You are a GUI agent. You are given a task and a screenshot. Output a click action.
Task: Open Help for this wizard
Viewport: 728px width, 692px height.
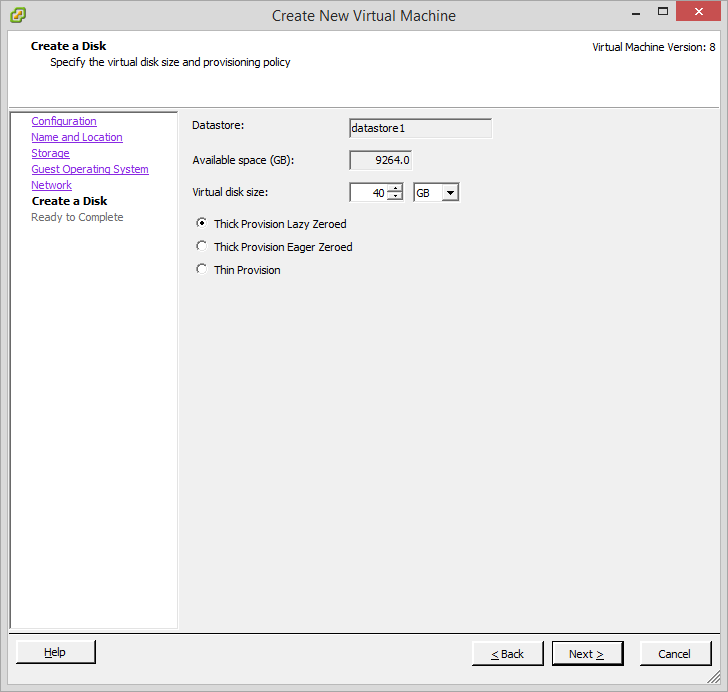coord(56,652)
